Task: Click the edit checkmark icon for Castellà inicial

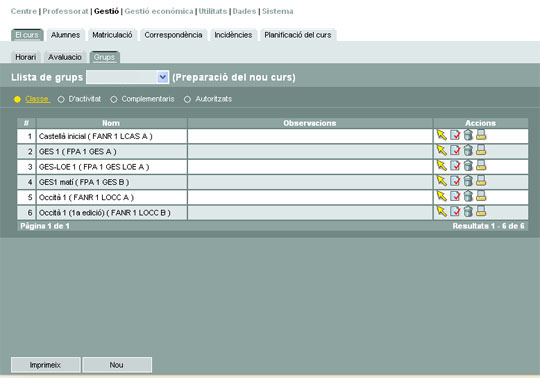Action: click(455, 135)
